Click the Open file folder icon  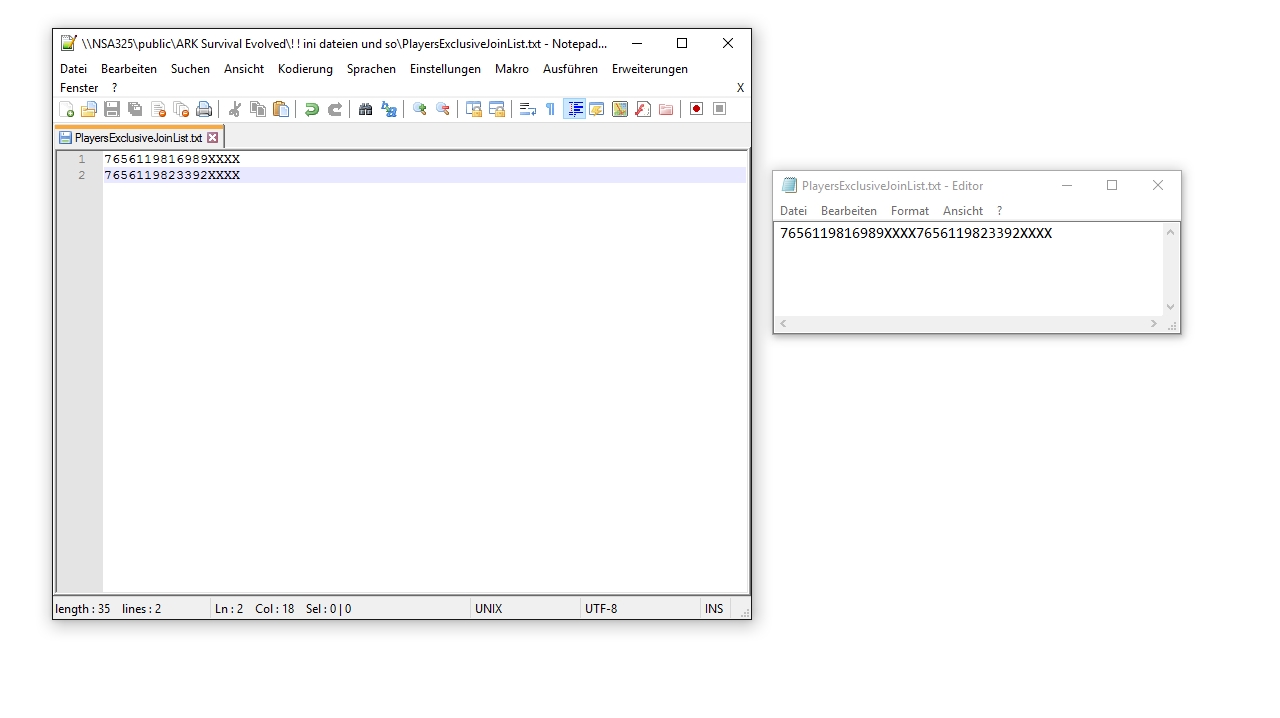(x=89, y=109)
